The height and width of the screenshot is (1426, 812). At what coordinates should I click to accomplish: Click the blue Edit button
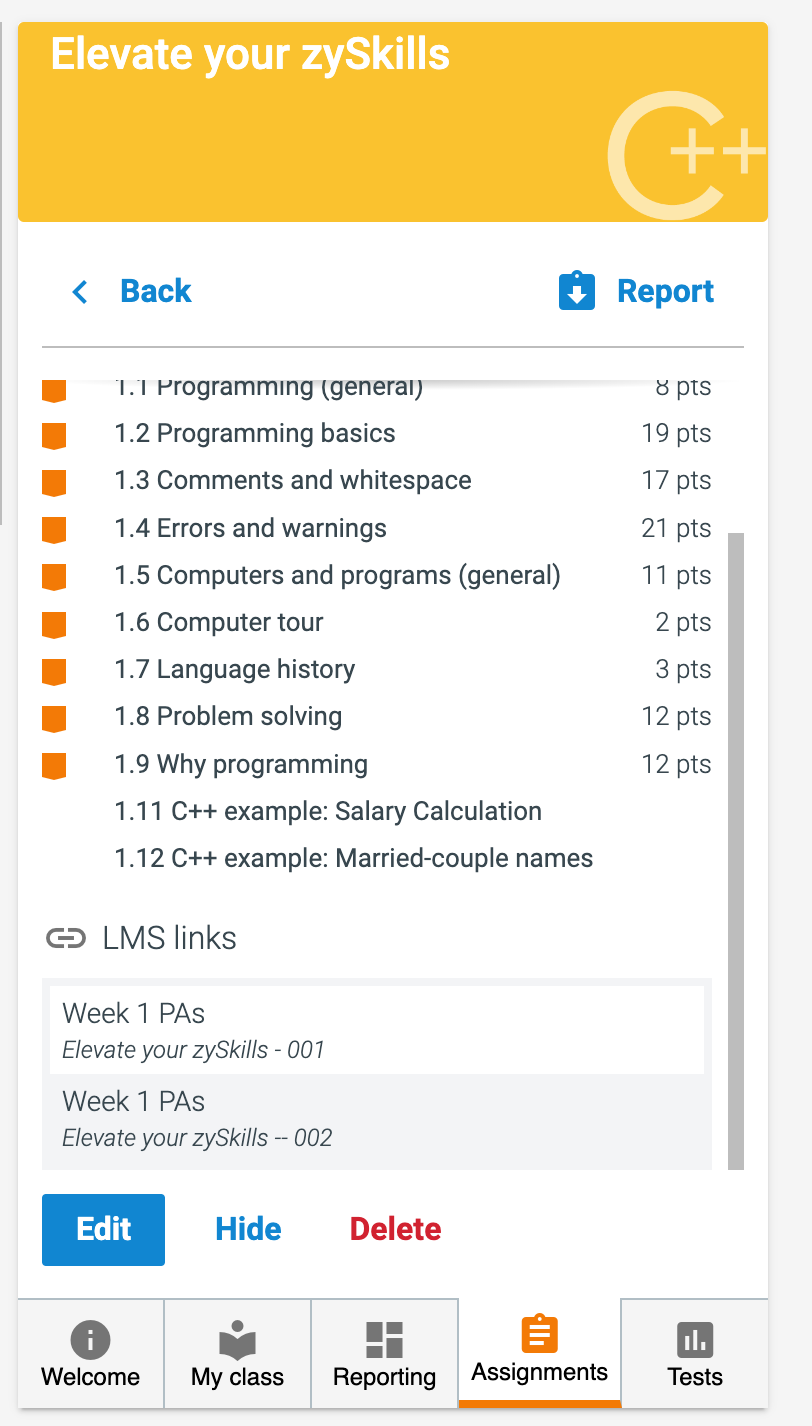point(103,1229)
